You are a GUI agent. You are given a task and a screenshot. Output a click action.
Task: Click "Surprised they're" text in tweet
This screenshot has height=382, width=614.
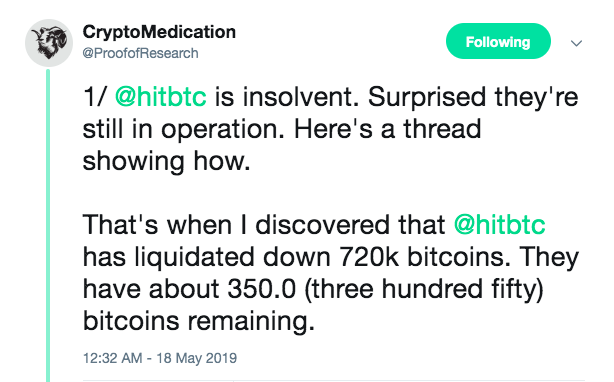473,97
